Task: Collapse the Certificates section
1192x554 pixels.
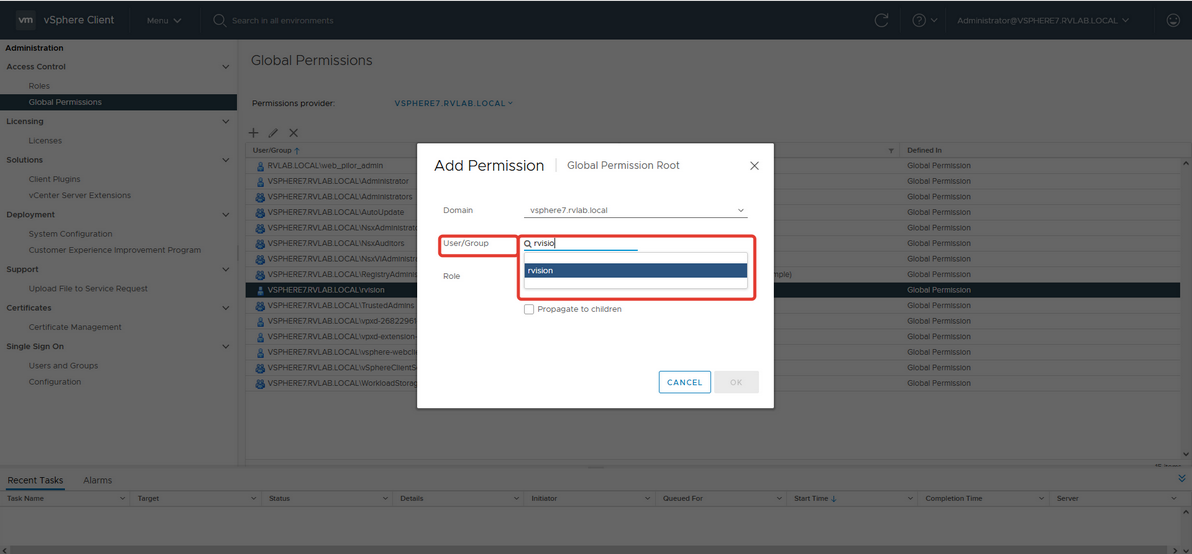Action: [x=225, y=309]
